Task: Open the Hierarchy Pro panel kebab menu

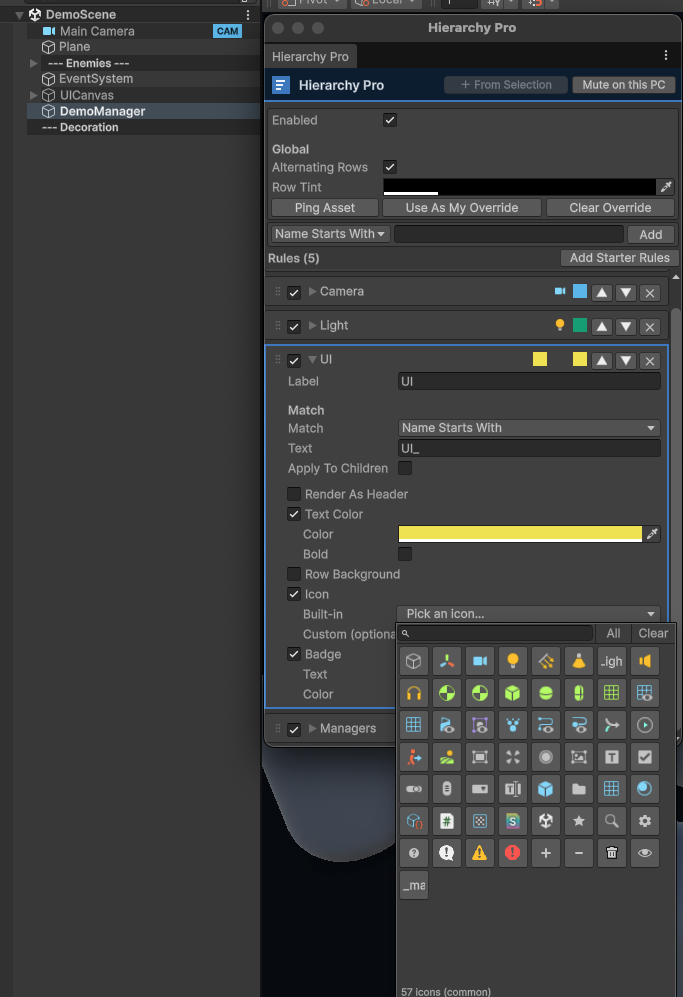Action: tap(666, 55)
